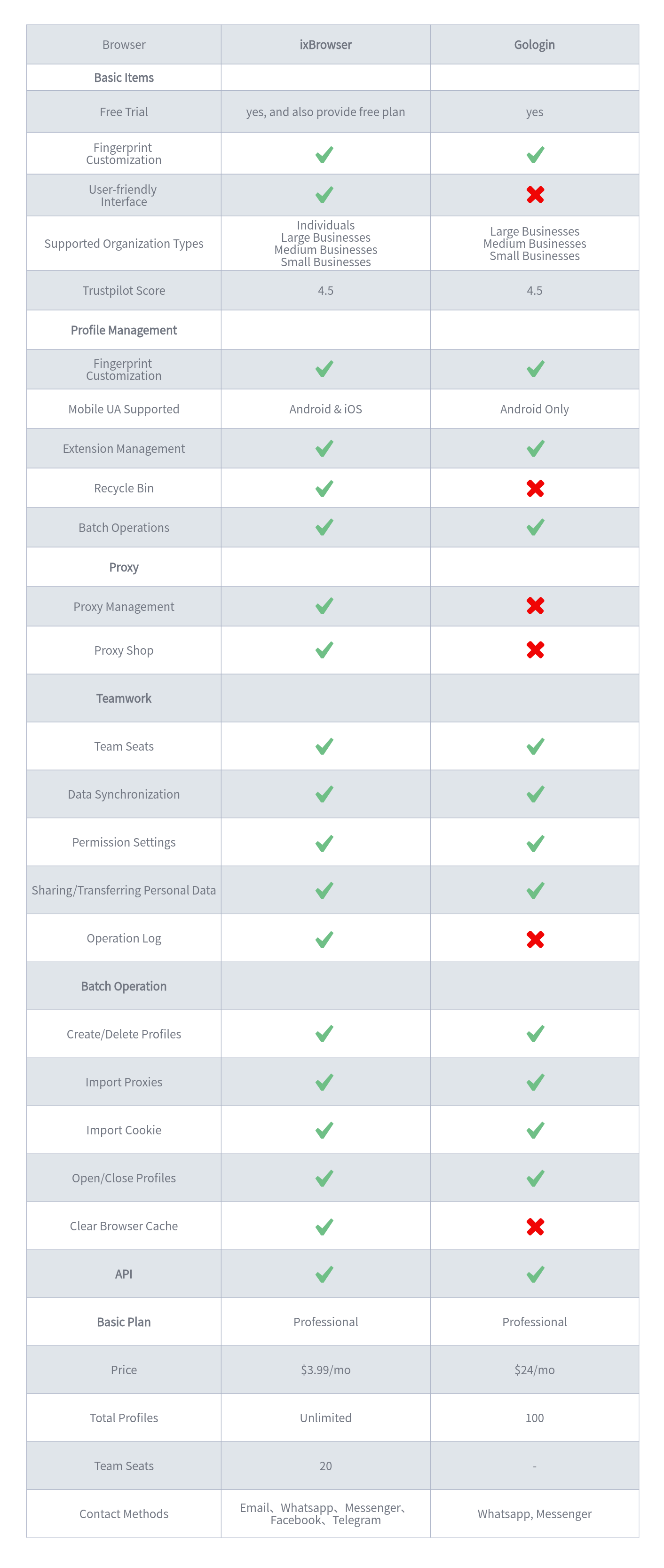The width and height of the screenshot is (664, 1568).
Task: Click Gologin's $24/mo price cell
Action: [534, 1370]
